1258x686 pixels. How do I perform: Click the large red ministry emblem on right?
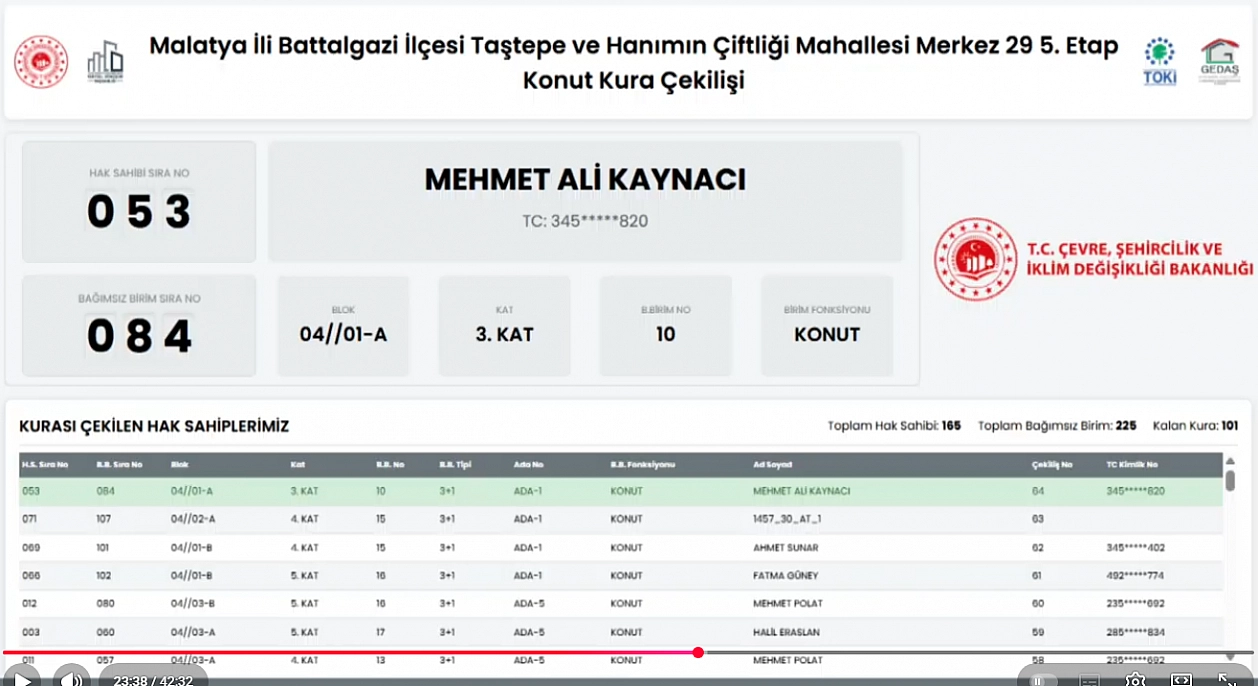[x=975, y=259]
